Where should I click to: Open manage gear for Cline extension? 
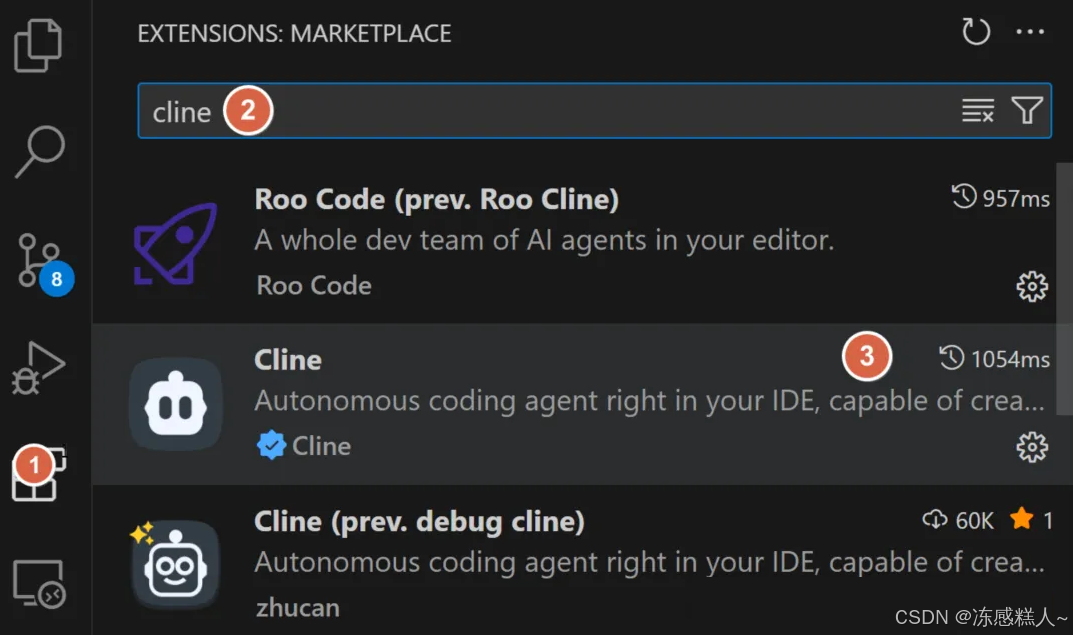1032,448
